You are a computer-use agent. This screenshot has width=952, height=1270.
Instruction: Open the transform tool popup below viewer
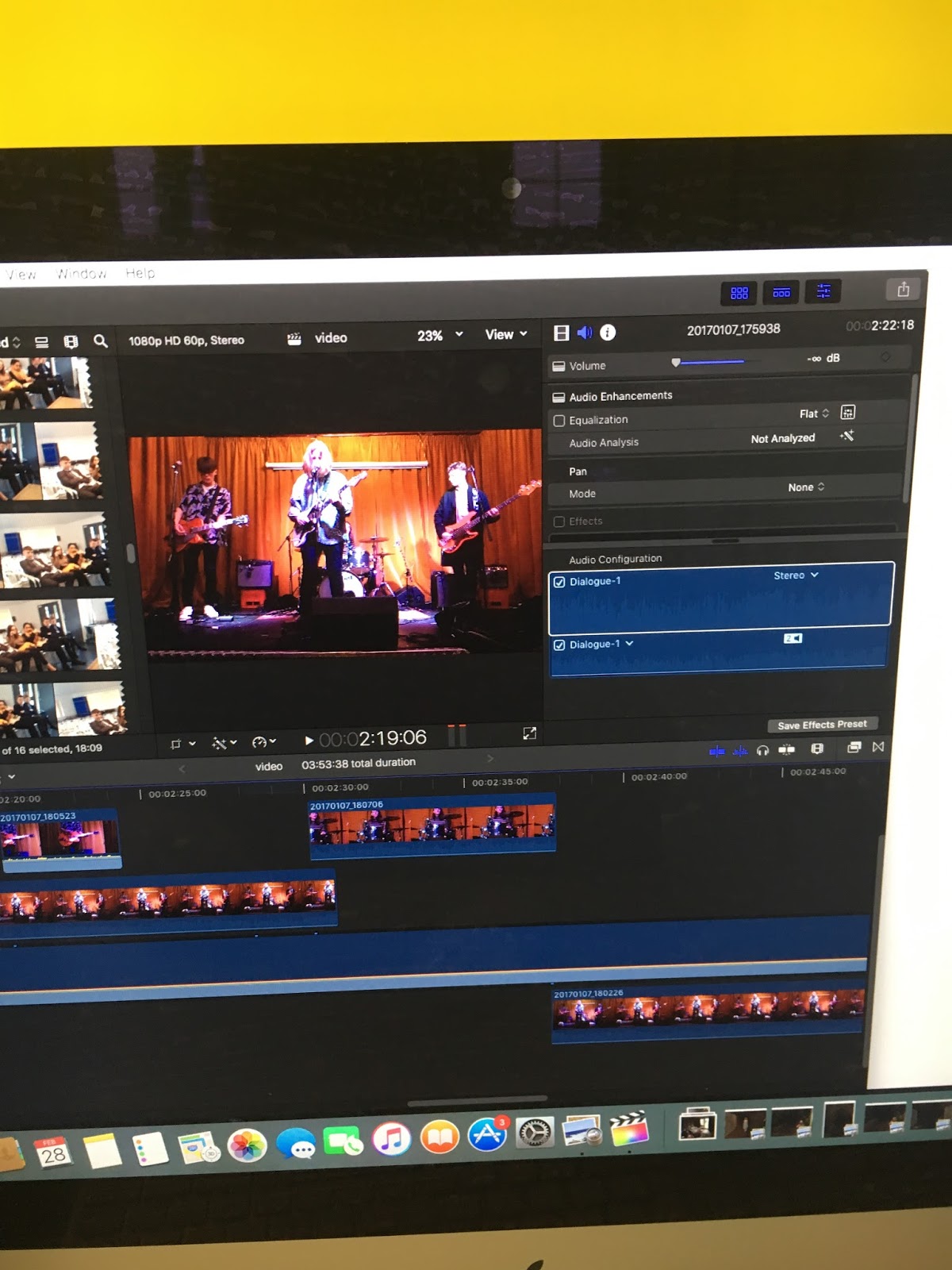tap(182, 744)
